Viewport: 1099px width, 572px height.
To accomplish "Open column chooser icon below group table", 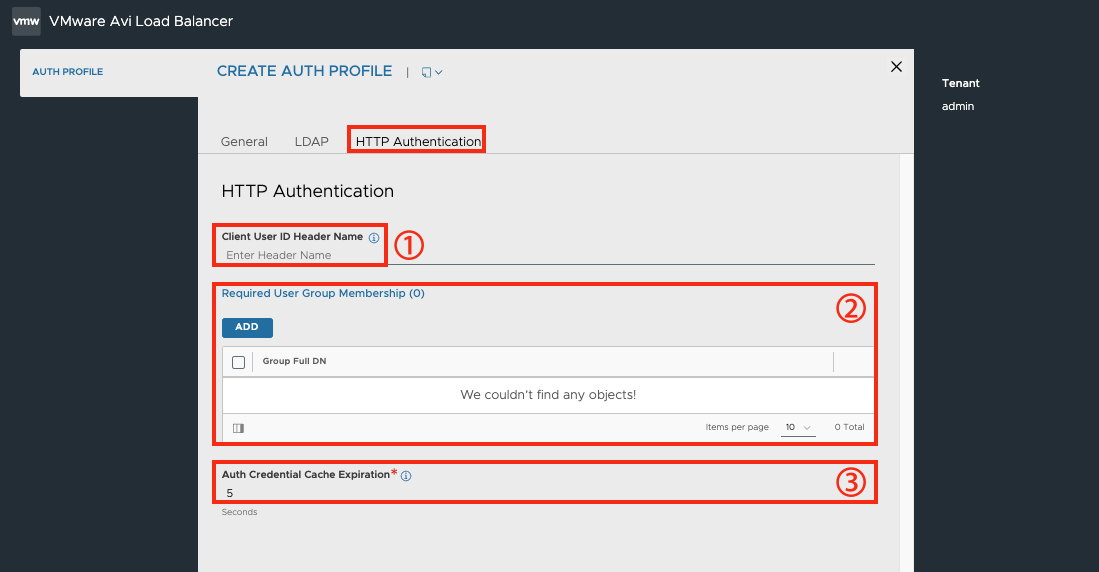I will coord(238,428).
